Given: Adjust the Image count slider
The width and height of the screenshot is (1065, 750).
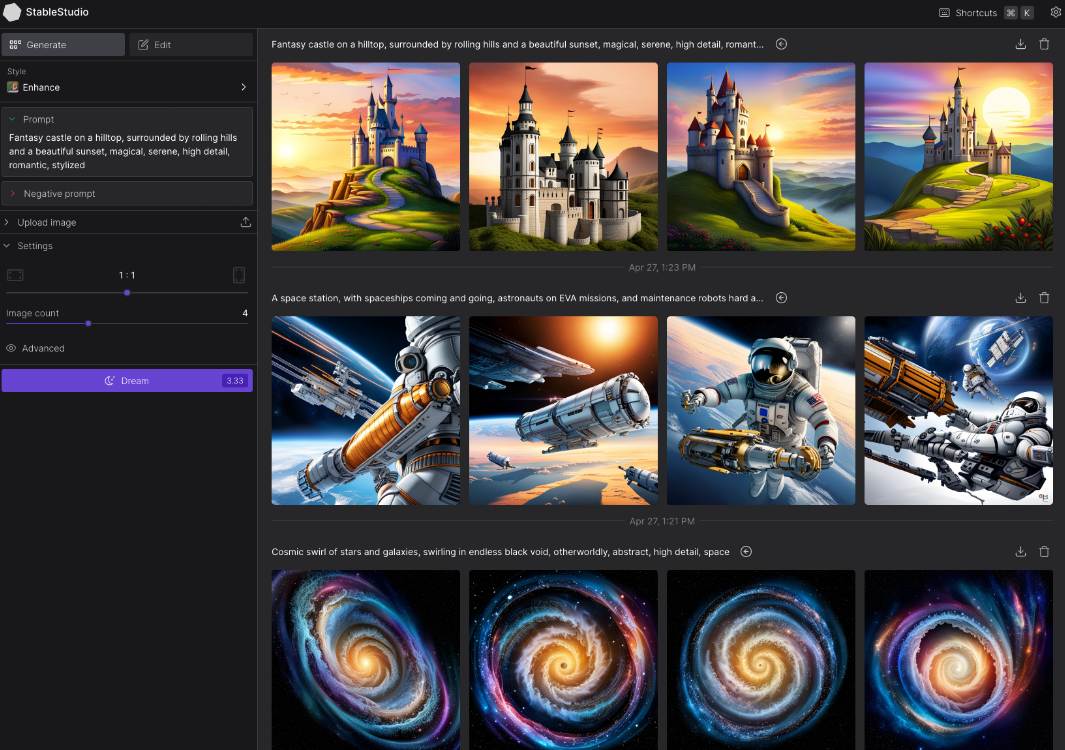Looking at the screenshot, I should tap(89, 323).
